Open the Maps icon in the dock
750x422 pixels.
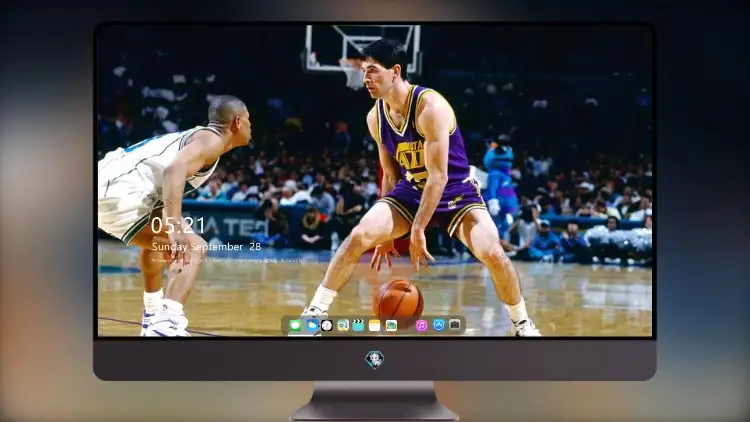click(343, 325)
